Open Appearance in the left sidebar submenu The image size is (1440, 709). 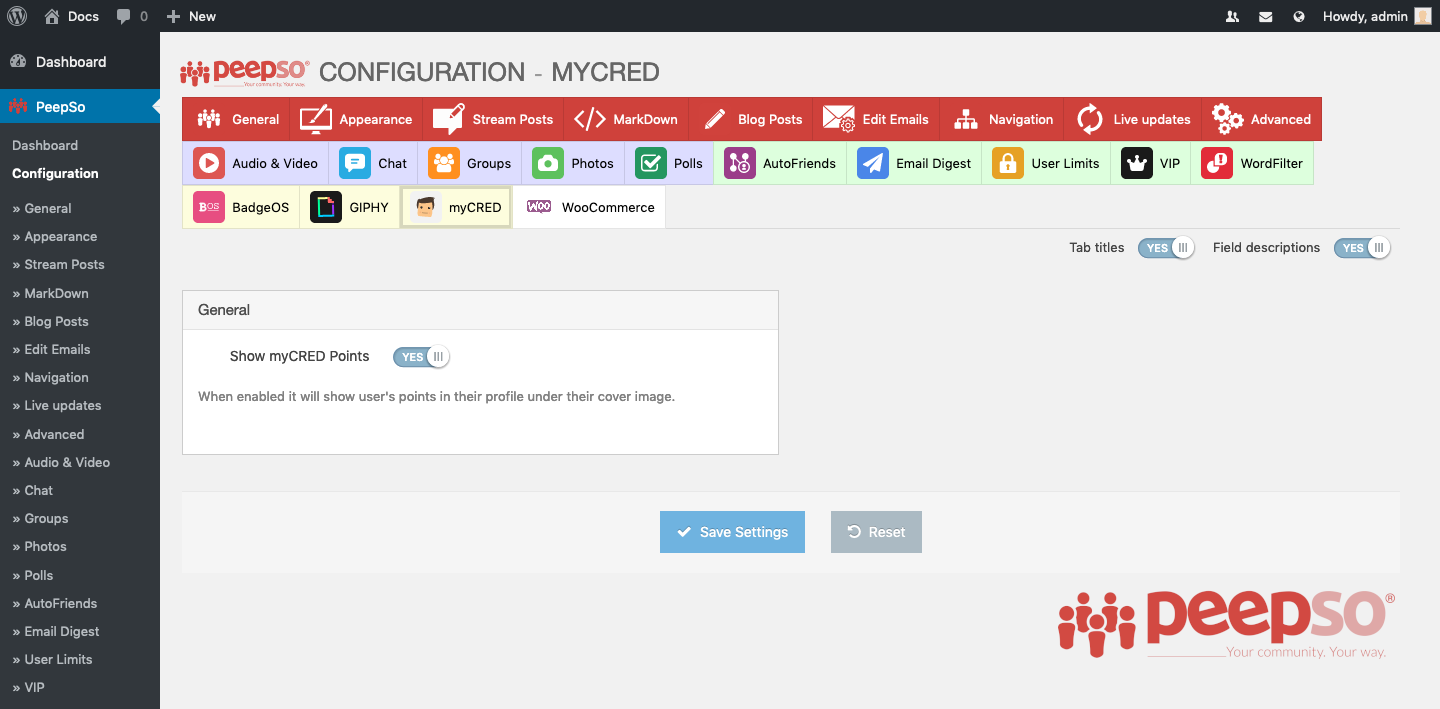coord(55,236)
